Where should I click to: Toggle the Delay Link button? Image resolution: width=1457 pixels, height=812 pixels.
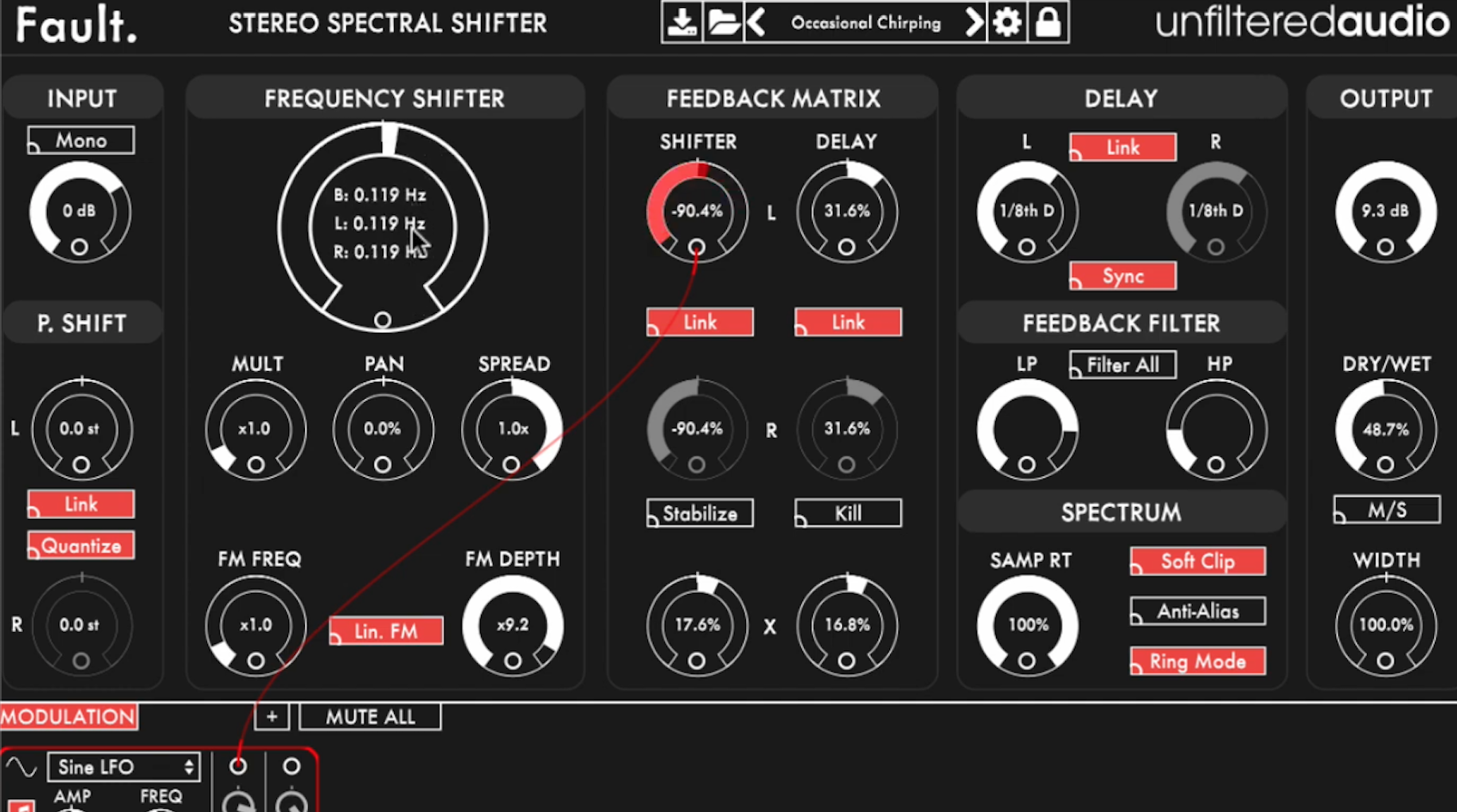[x=1123, y=147]
